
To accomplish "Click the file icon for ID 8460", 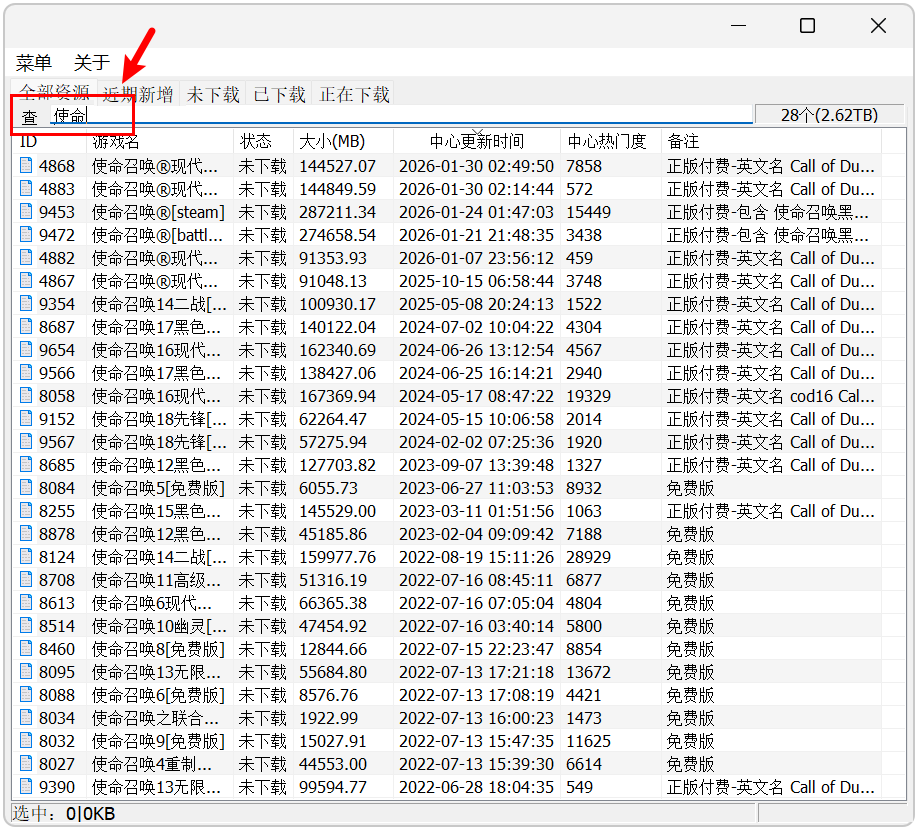I will [x=26, y=649].
